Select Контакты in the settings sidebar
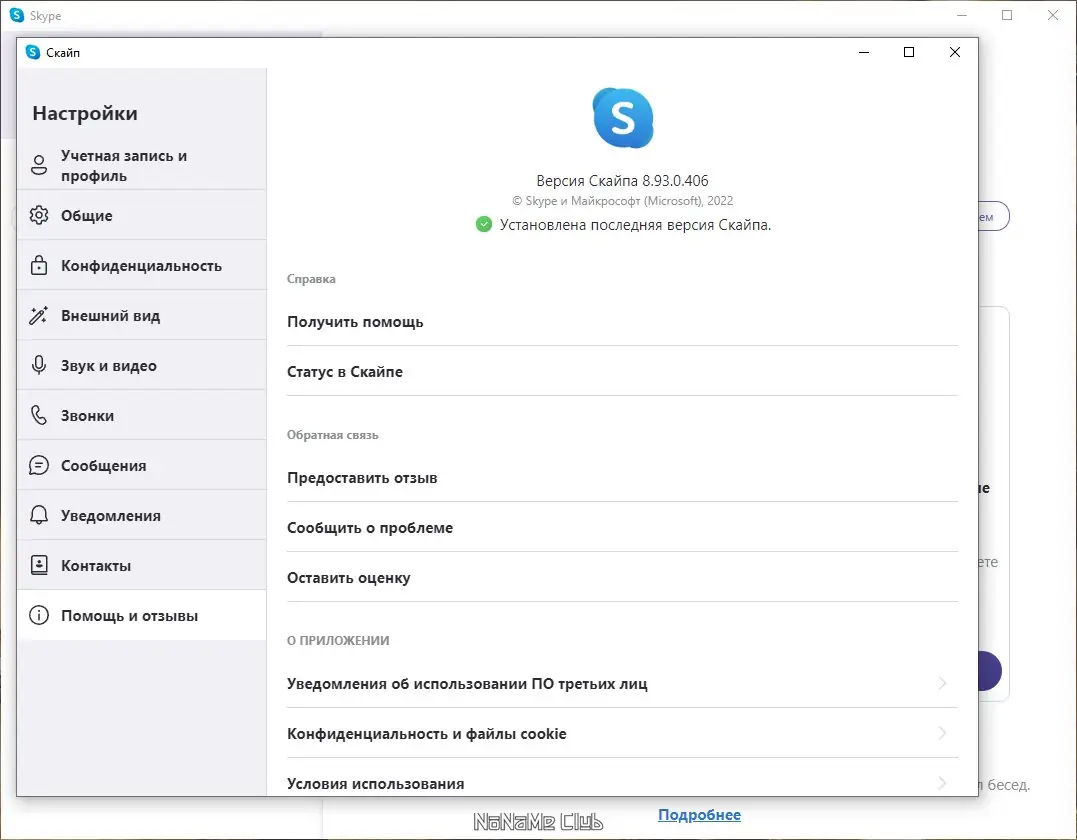 pos(141,565)
